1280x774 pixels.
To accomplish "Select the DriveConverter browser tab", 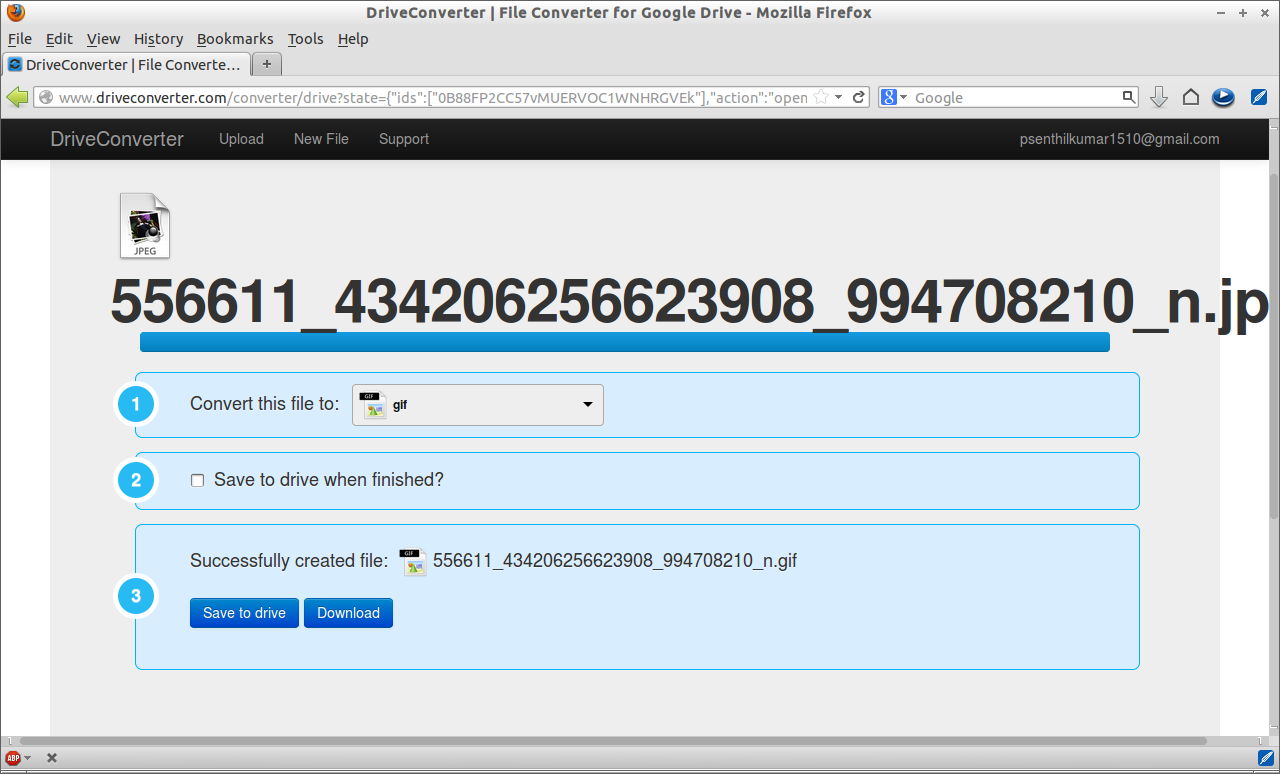I will click(125, 64).
